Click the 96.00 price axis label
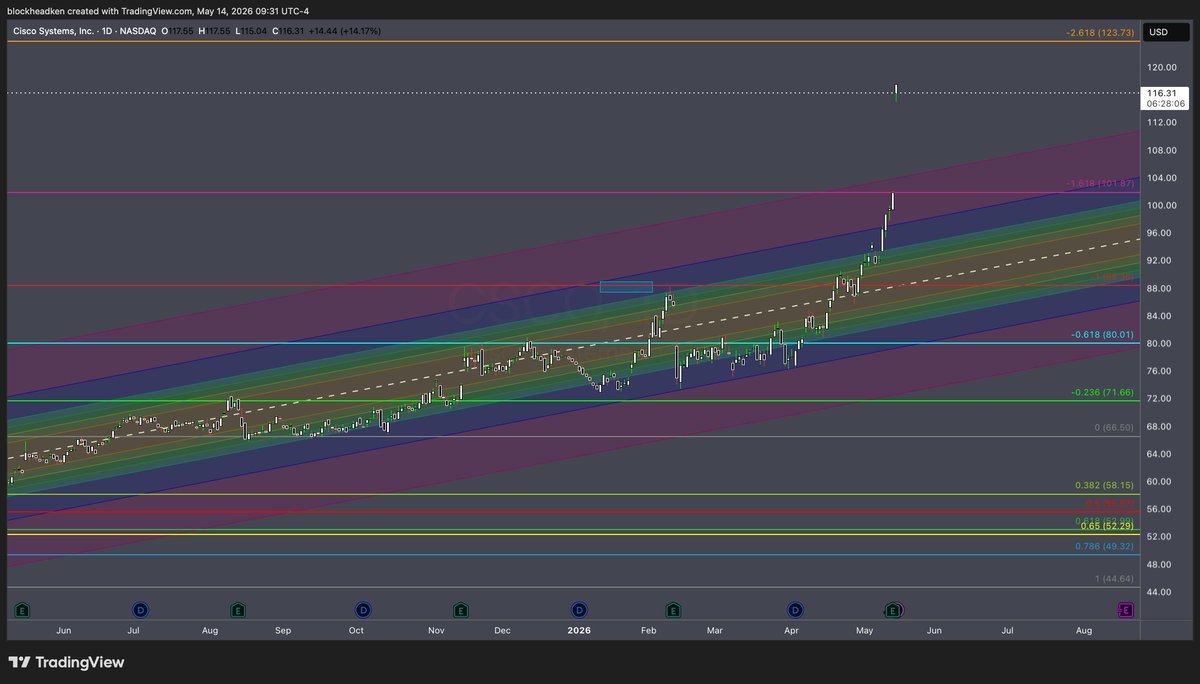 [x=1160, y=233]
